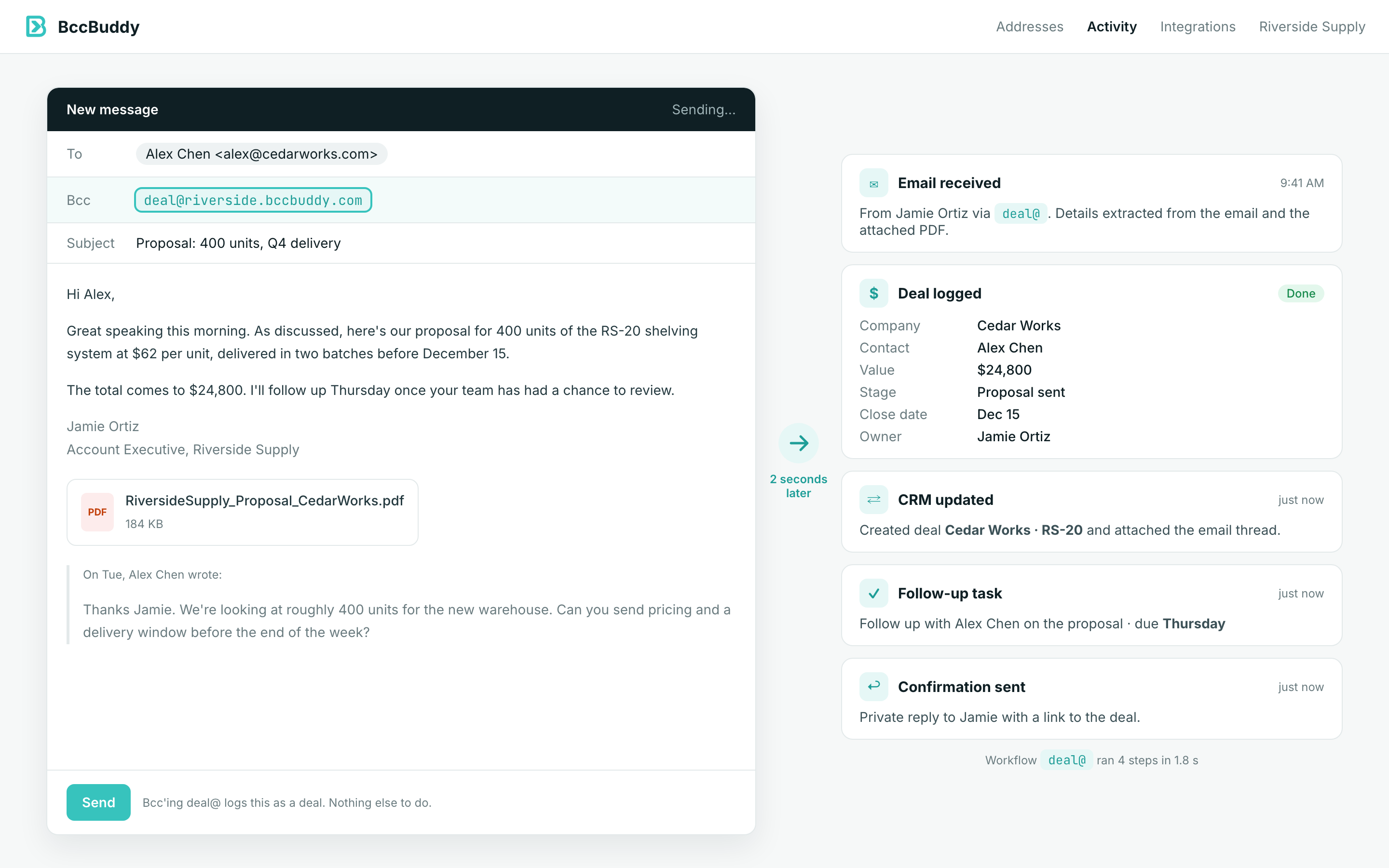The width and height of the screenshot is (1389, 868).
Task: Click the Stage value 'Proposal sent'
Action: tap(1021, 392)
